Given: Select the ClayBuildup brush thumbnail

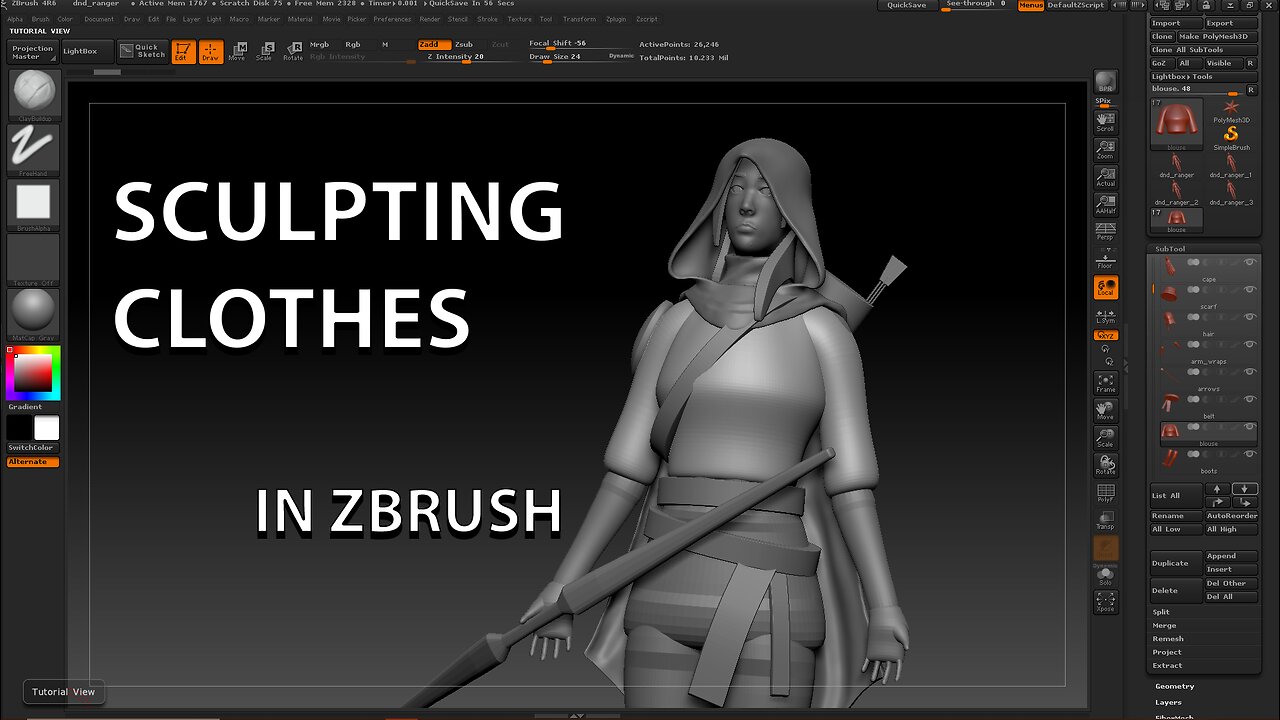Looking at the screenshot, I should click(33, 96).
